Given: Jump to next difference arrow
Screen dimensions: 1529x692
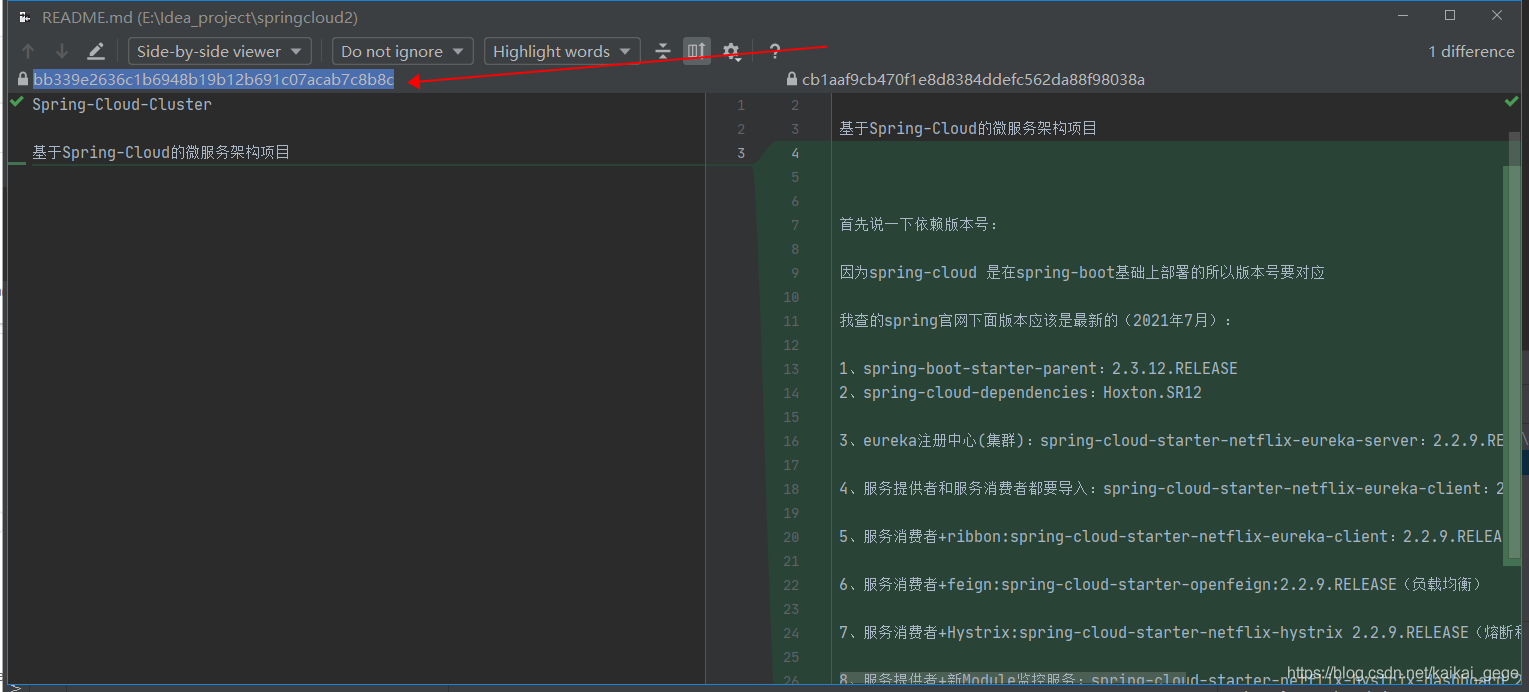Looking at the screenshot, I should [62, 51].
